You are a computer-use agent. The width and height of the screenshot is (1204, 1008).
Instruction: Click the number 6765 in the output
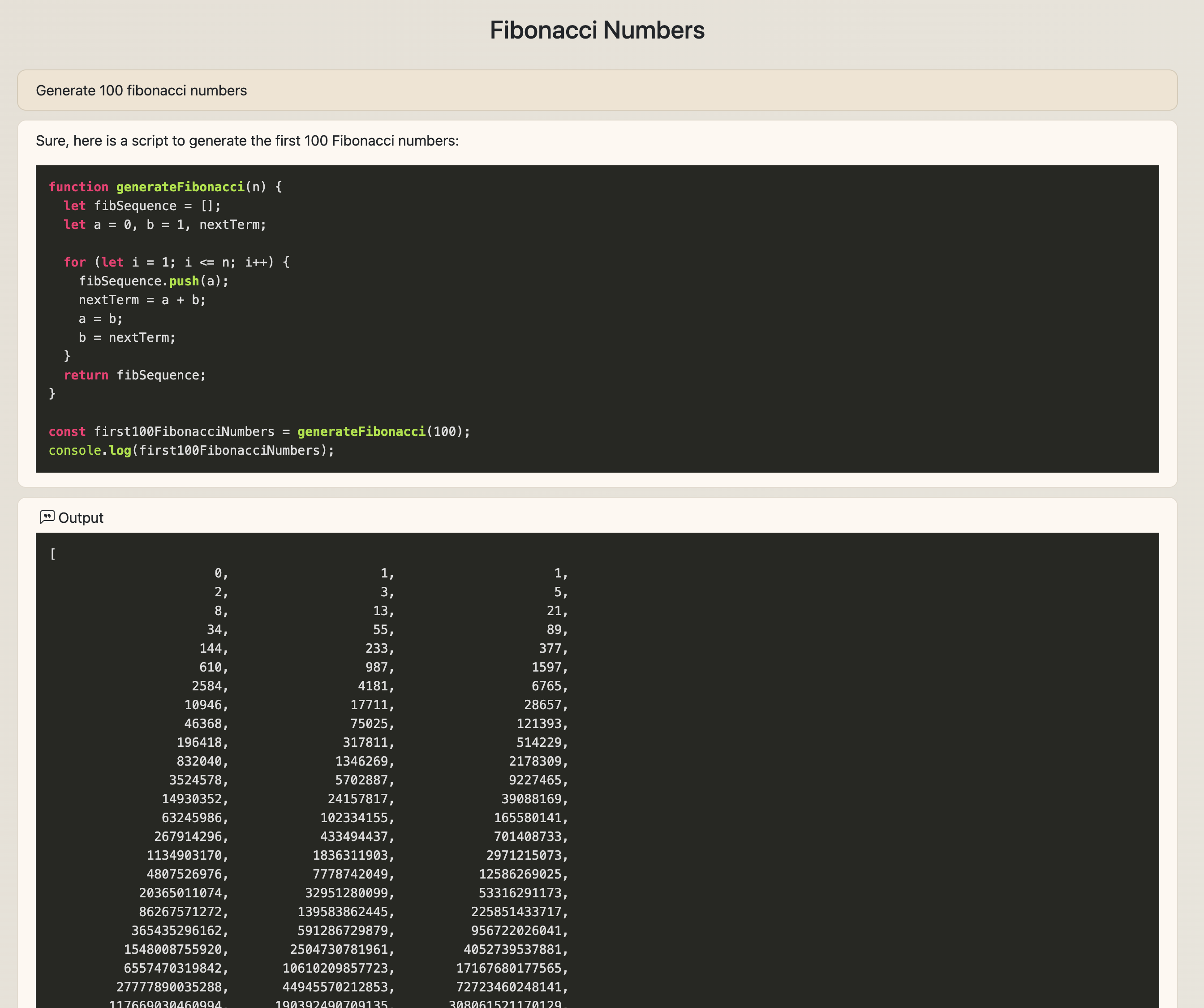point(546,686)
